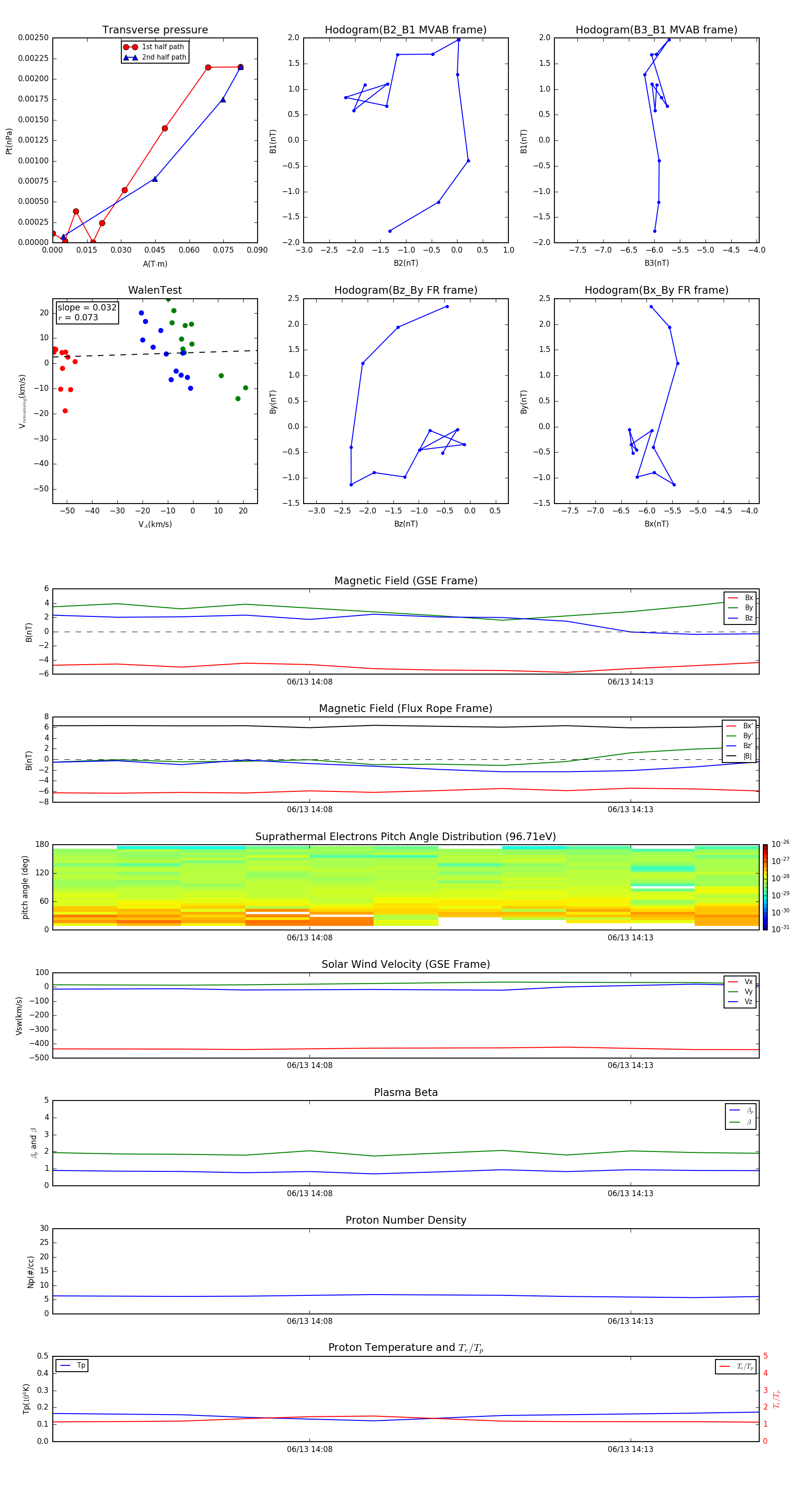Select the "slope = 0.032" annotation
The image size is (812, 1489).
pyautogui.click(x=87, y=308)
